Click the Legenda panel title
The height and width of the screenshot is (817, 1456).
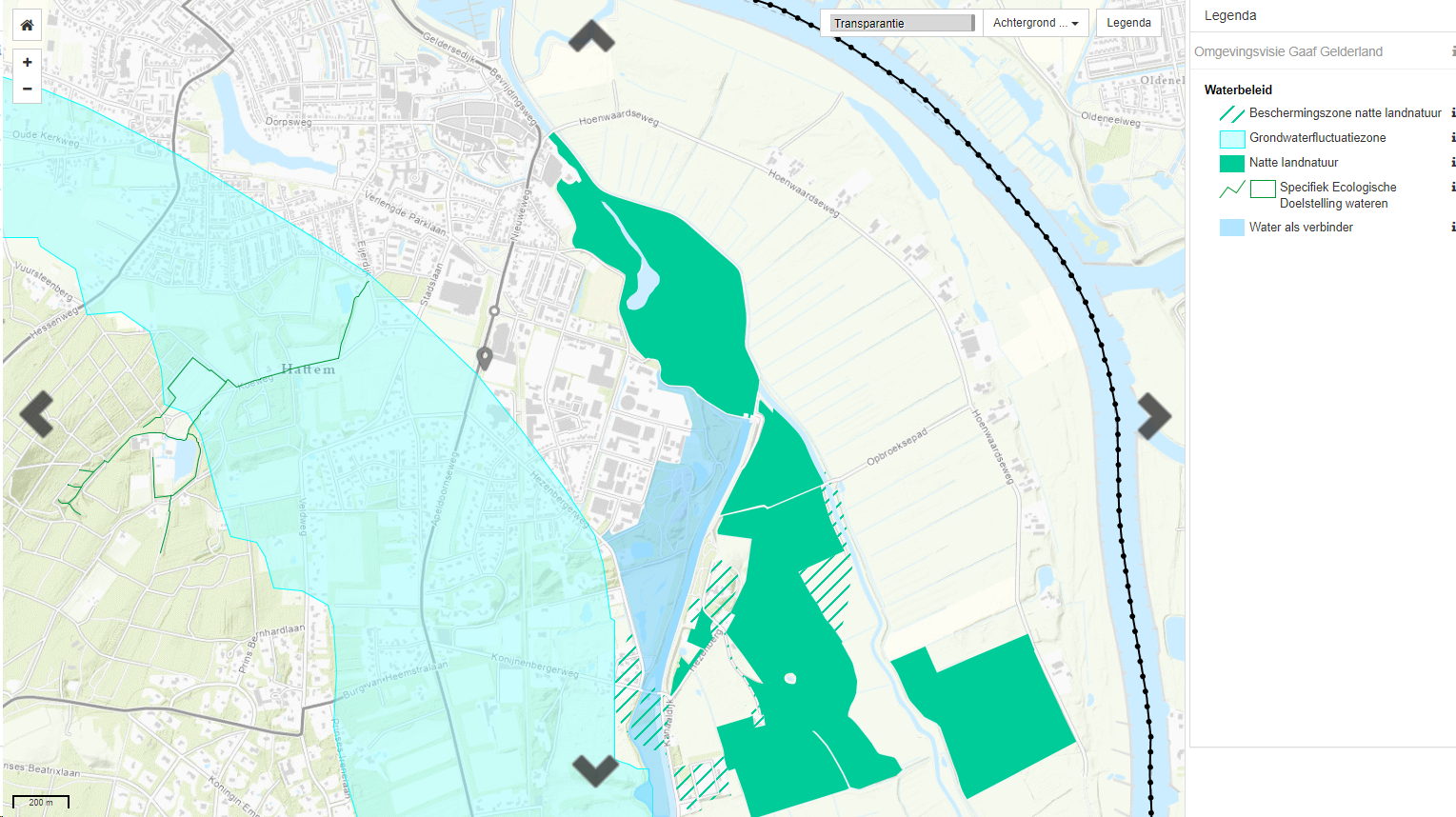pyautogui.click(x=1230, y=15)
